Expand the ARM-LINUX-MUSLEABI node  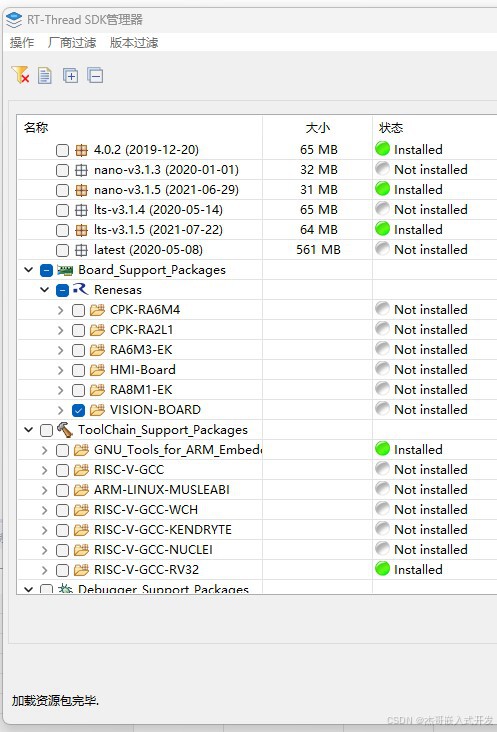pos(44,490)
